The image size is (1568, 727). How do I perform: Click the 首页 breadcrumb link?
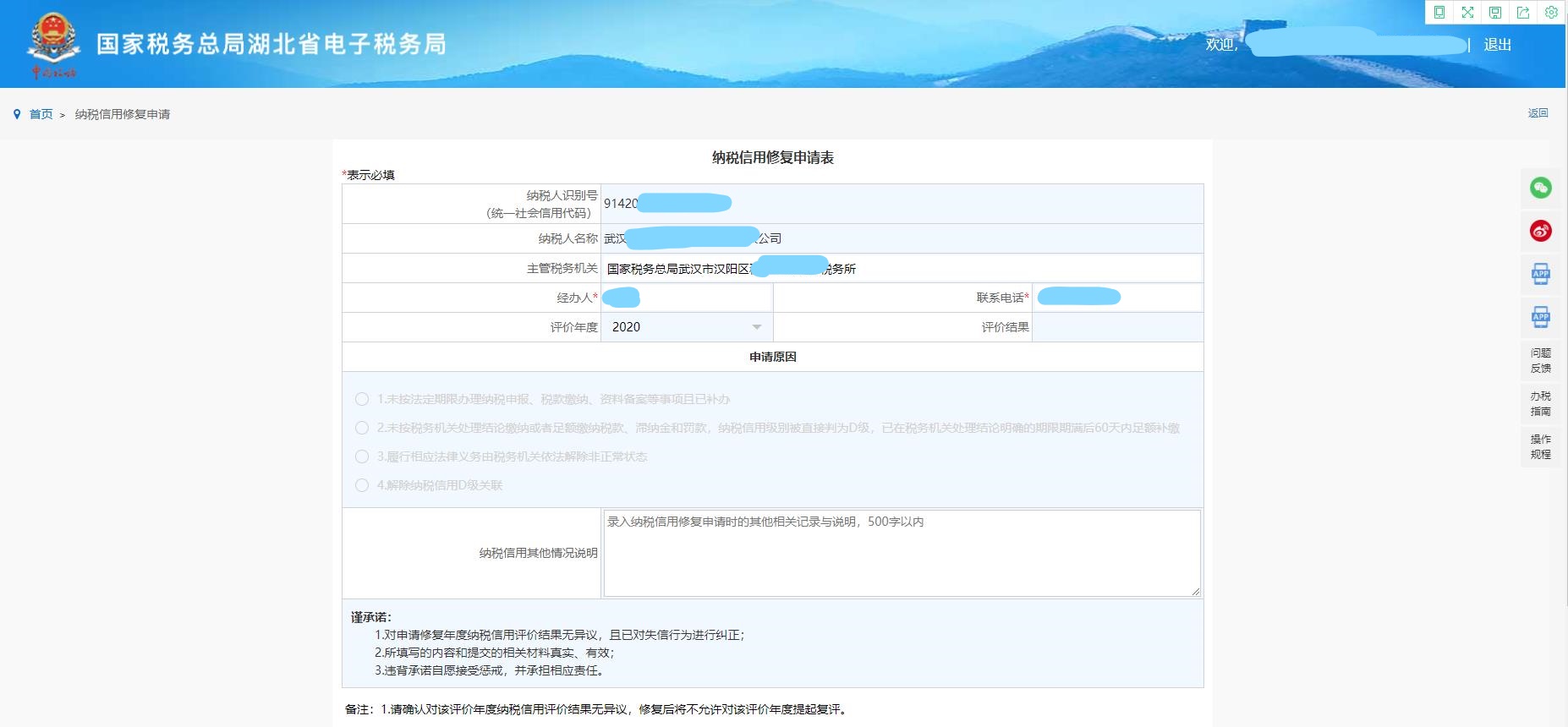[41, 114]
